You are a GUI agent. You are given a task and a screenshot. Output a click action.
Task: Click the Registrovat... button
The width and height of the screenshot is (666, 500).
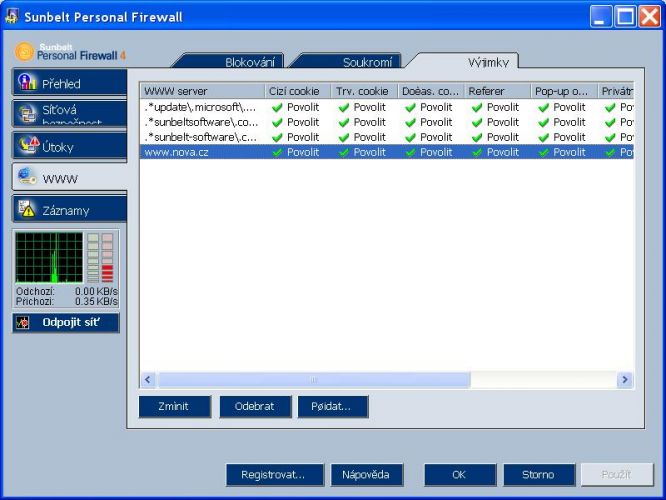click(275, 475)
